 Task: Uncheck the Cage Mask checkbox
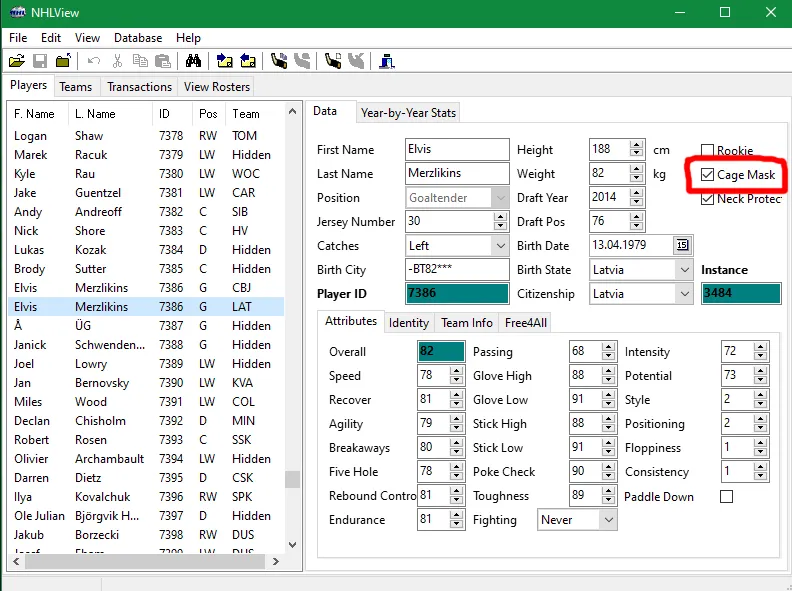707,175
